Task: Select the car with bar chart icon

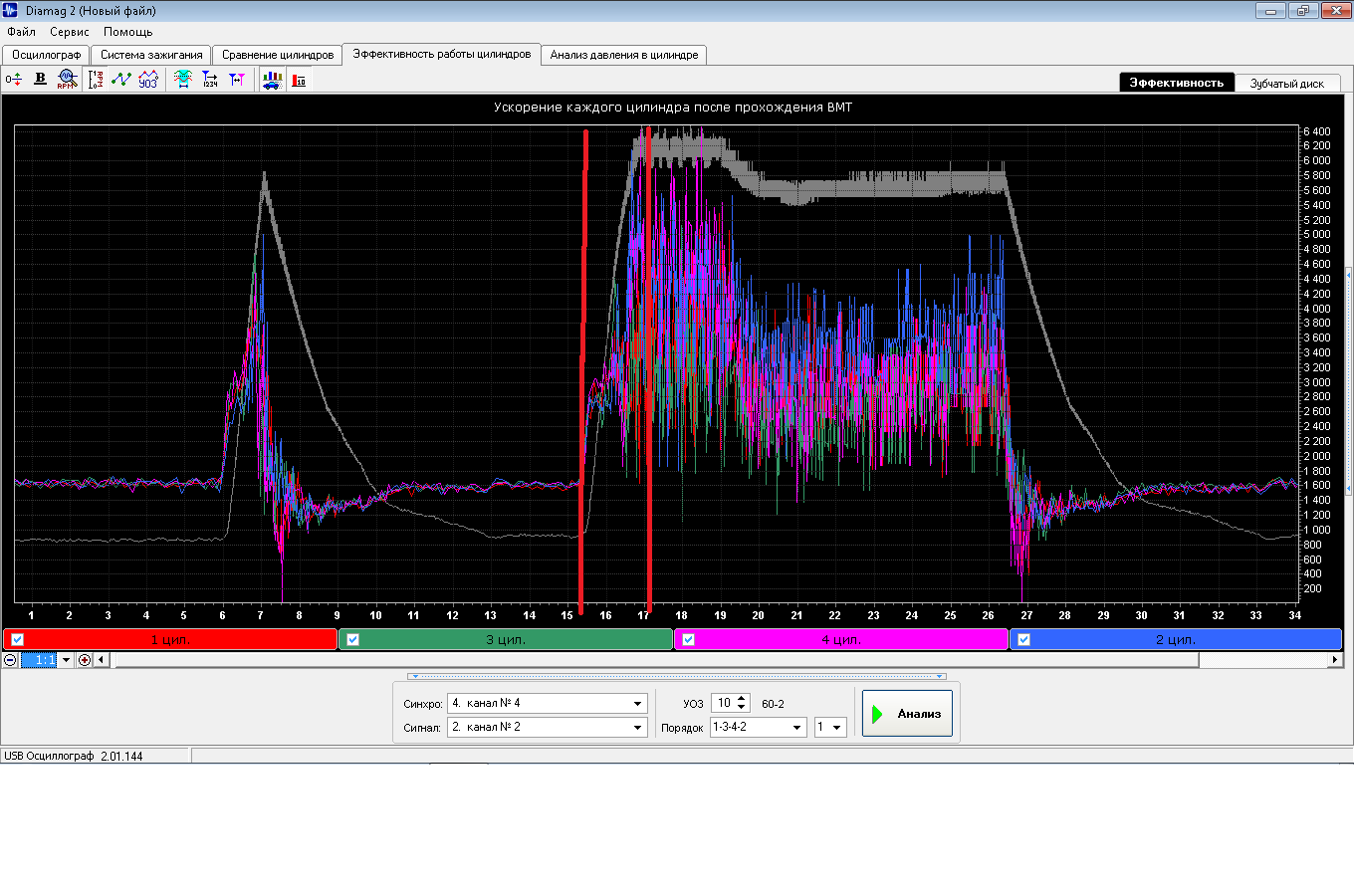Action: click(272, 80)
